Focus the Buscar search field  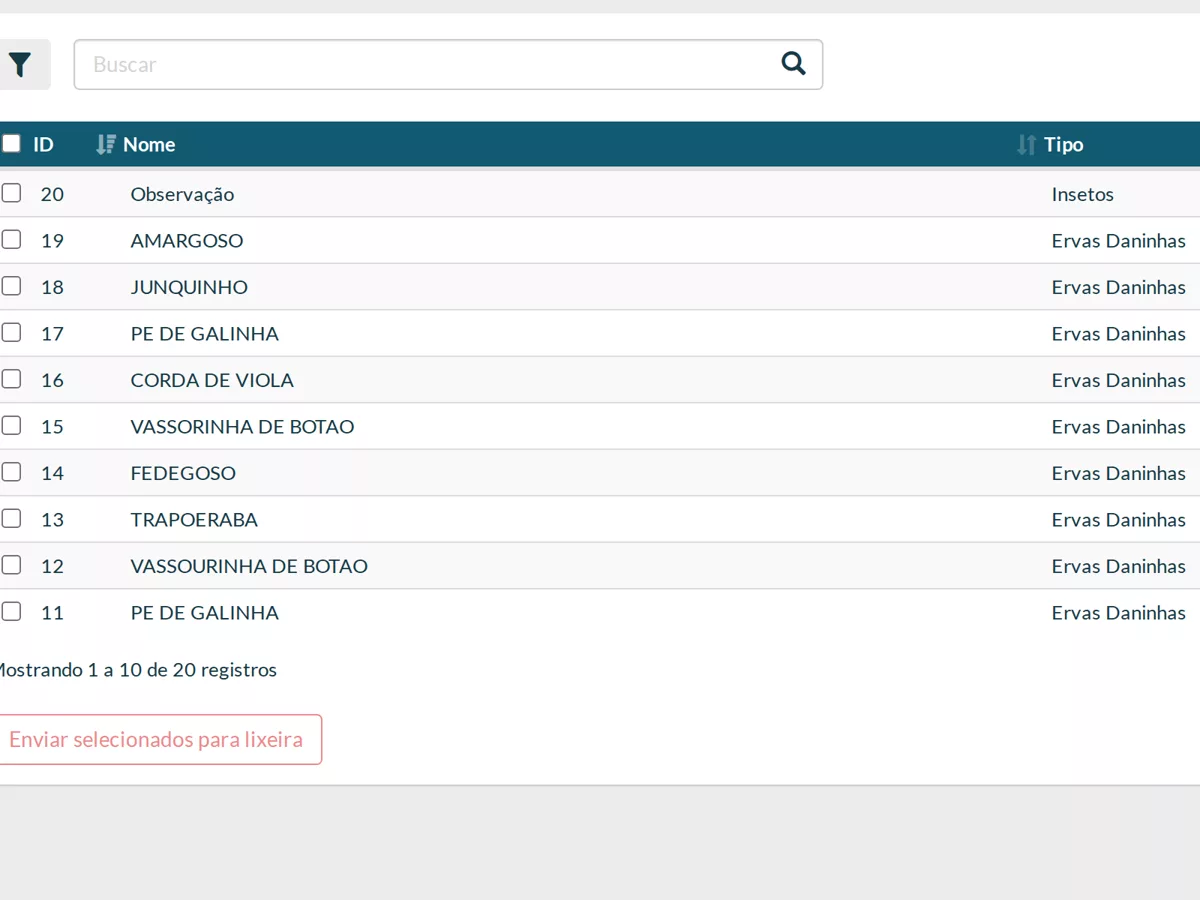point(448,65)
